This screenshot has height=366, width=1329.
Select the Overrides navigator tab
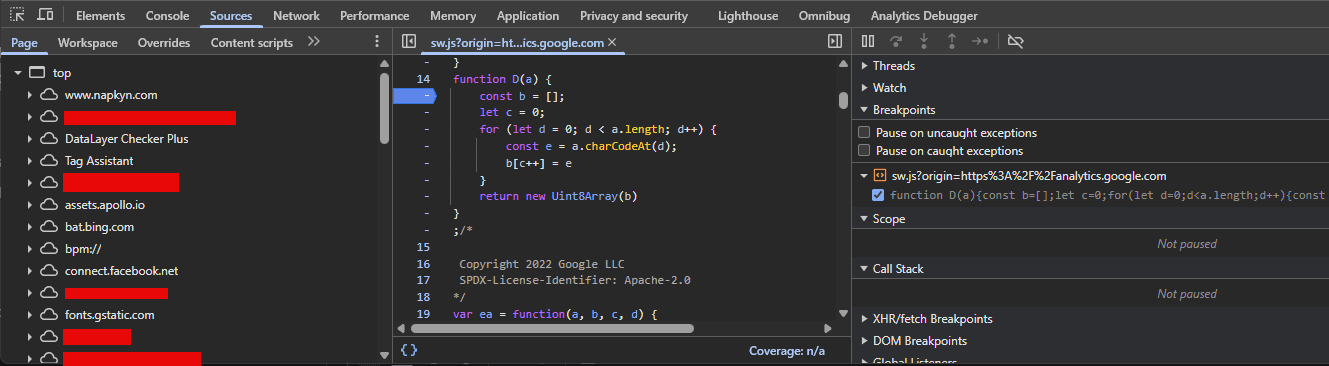164,43
